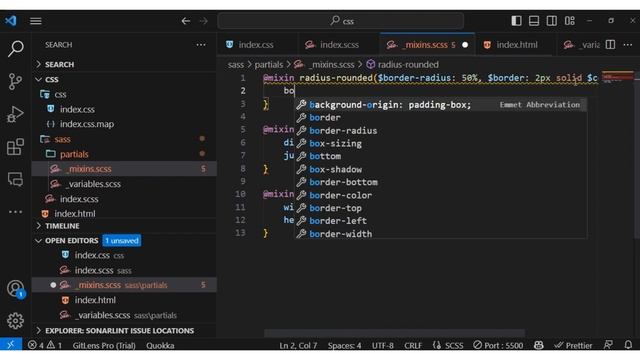Open the Manage settings gear
The image size is (640, 360).
click(16, 321)
